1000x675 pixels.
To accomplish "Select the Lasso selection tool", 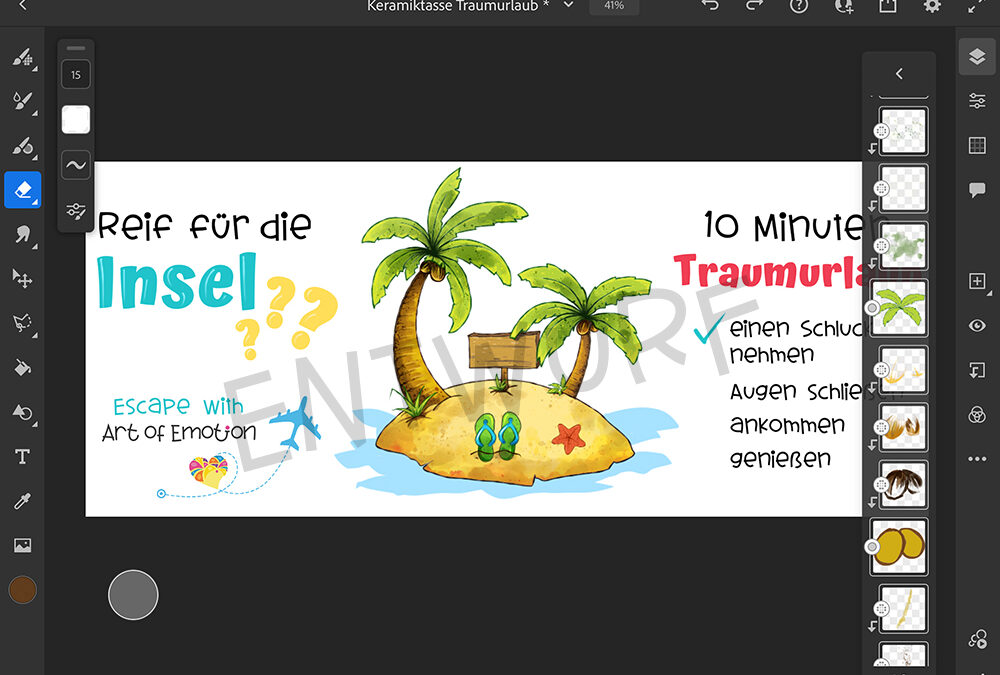I will click(x=22, y=322).
